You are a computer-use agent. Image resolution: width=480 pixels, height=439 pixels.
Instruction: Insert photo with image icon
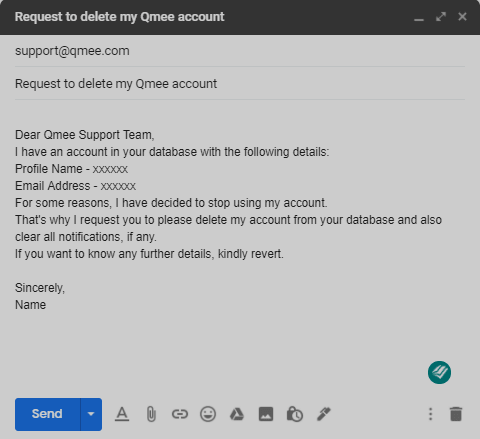[x=266, y=414]
